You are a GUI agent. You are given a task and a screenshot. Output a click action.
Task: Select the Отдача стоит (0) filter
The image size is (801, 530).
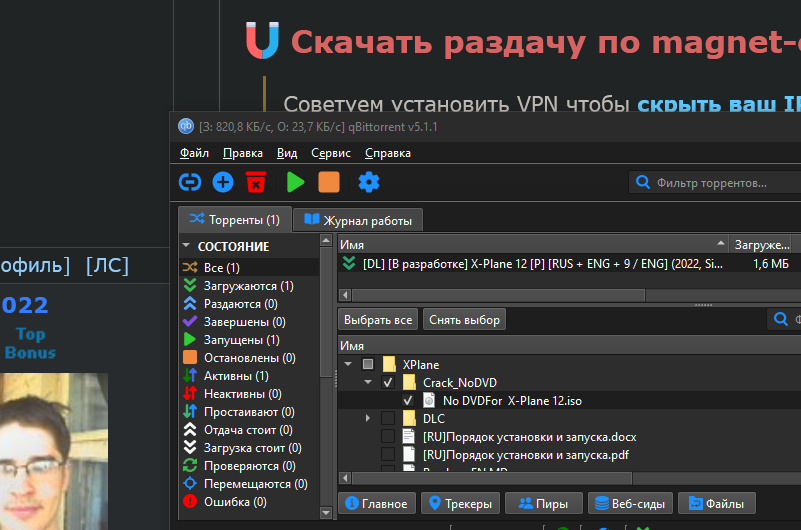(249, 430)
